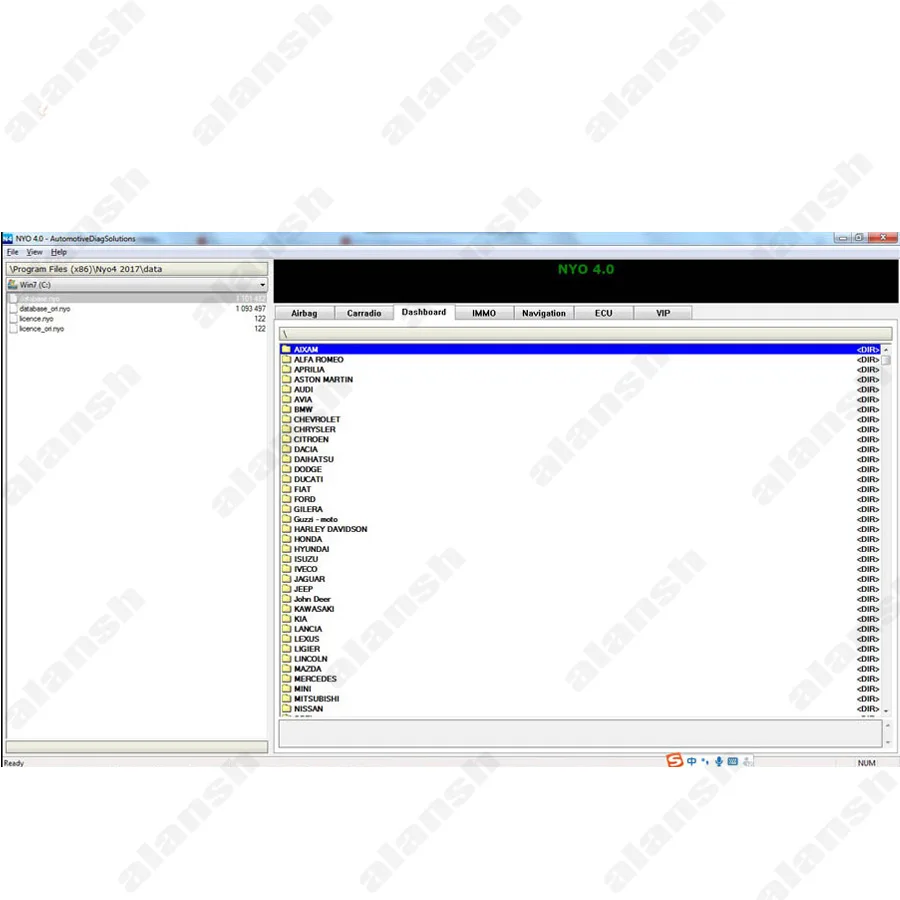This screenshot has width=900, height=900.
Task: Open the AIXAM folder icon
Action: pos(286,349)
